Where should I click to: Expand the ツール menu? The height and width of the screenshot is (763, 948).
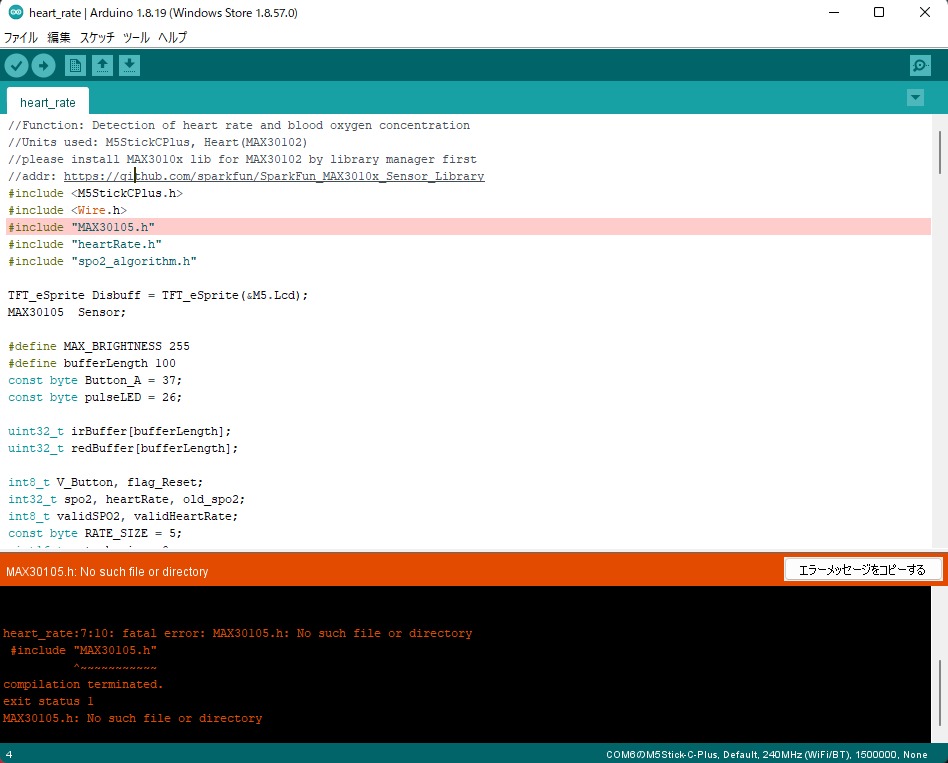click(x=135, y=37)
